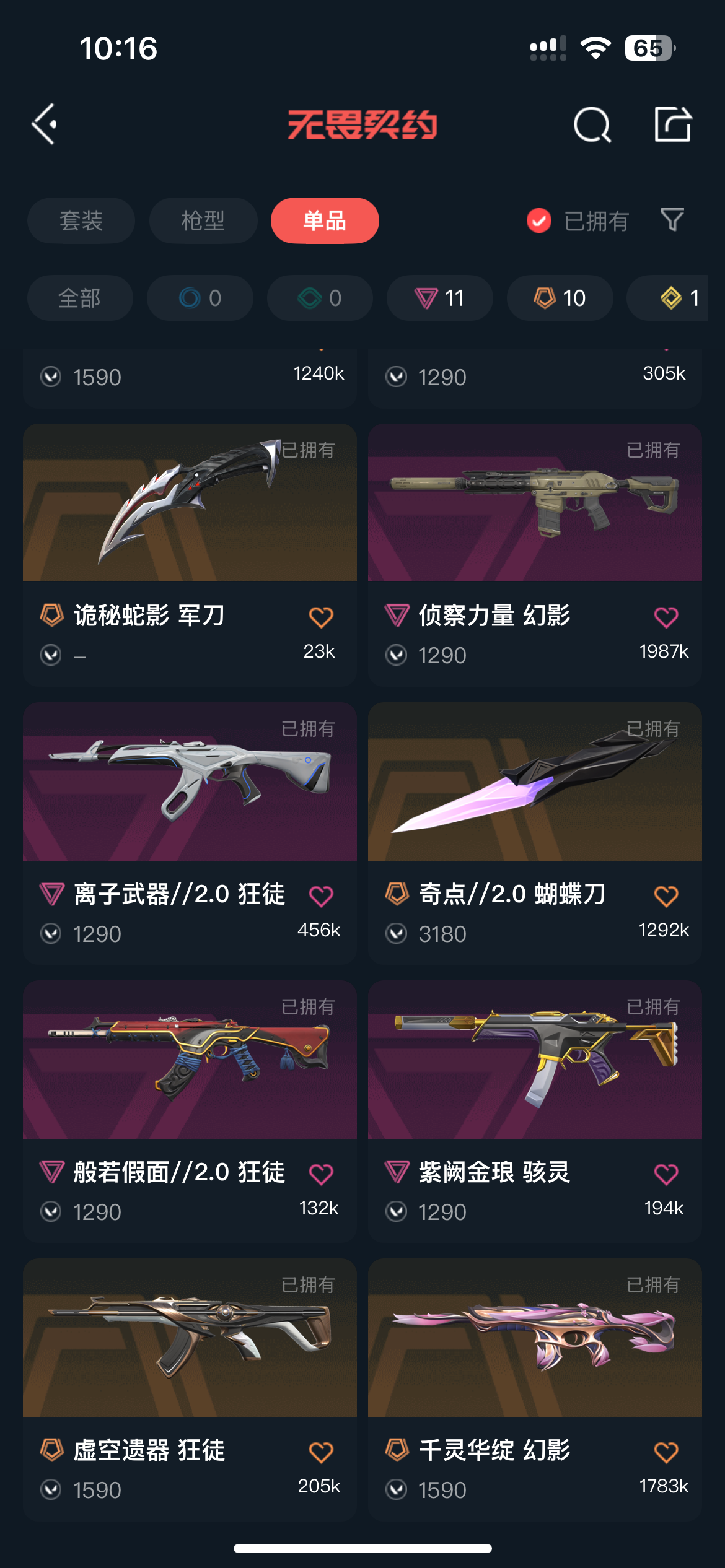Viewport: 725px width, 1568px height.
Task: Like the 紫阙金琅 骇灵 heart icon
Action: click(x=666, y=1174)
